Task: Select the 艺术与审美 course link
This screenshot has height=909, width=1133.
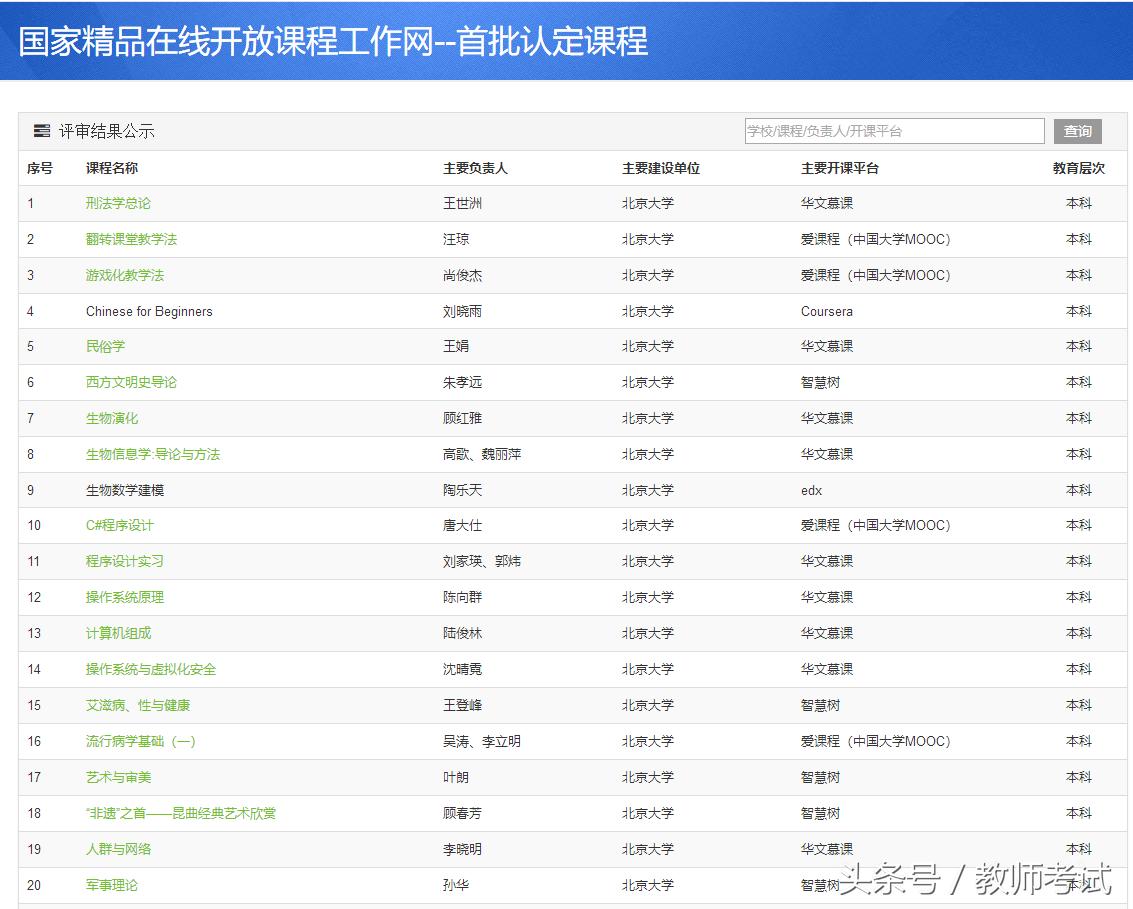Action: [117, 777]
